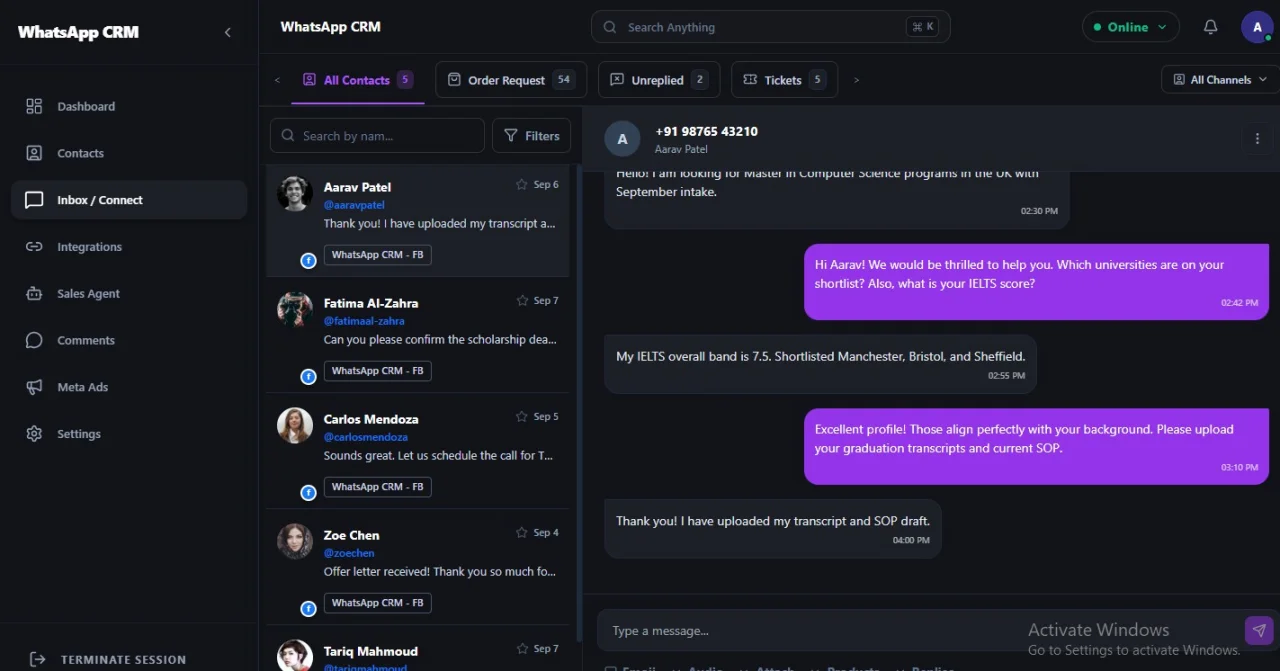This screenshot has height=671, width=1280.
Task: Click the @zoechen handle
Action: pyautogui.click(x=349, y=553)
